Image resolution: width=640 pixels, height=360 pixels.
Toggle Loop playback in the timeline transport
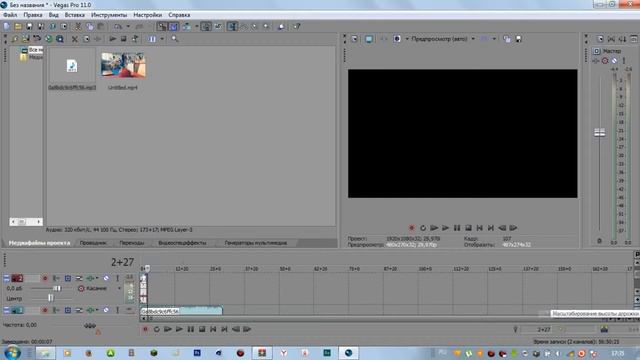pyautogui.click(x=157, y=329)
